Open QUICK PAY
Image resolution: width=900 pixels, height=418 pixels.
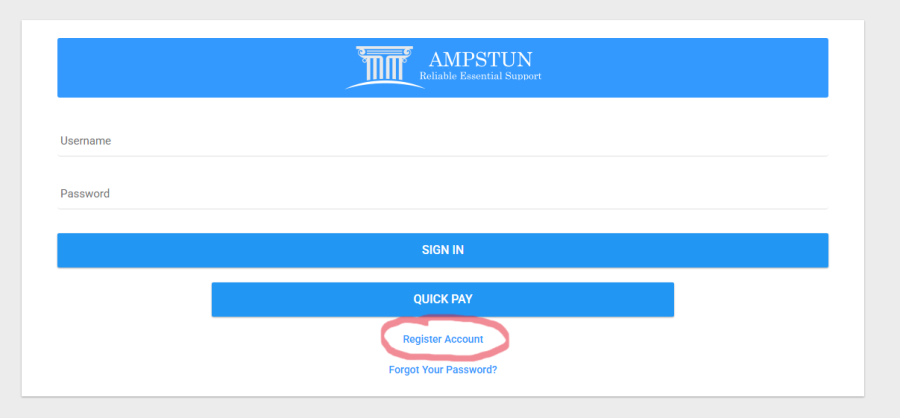click(442, 299)
